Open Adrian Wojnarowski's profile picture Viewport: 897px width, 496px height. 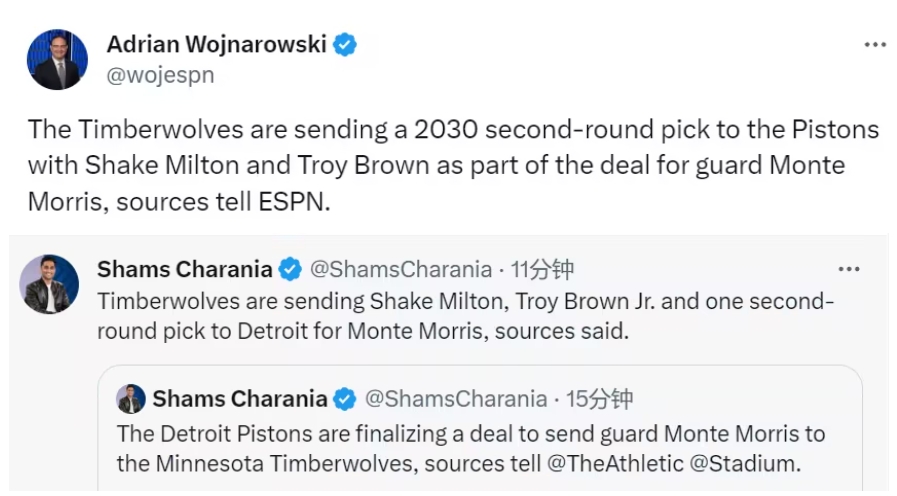click(x=57, y=59)
